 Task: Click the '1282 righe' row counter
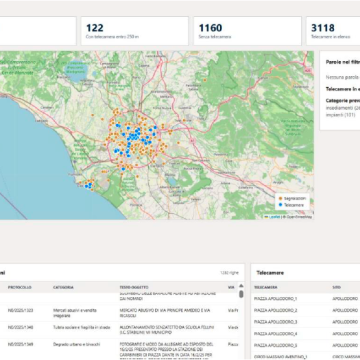click(229, 273)
